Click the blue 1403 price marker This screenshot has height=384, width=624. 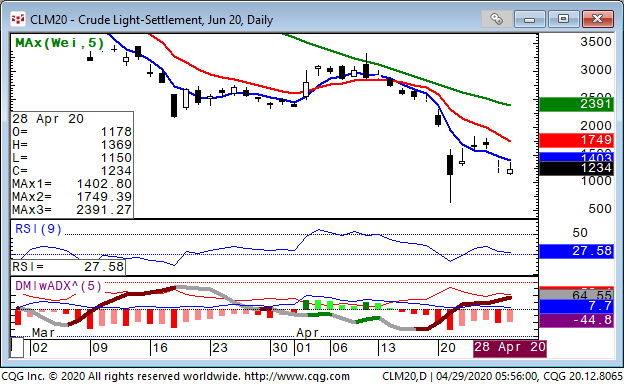click(x=576, y=157)
